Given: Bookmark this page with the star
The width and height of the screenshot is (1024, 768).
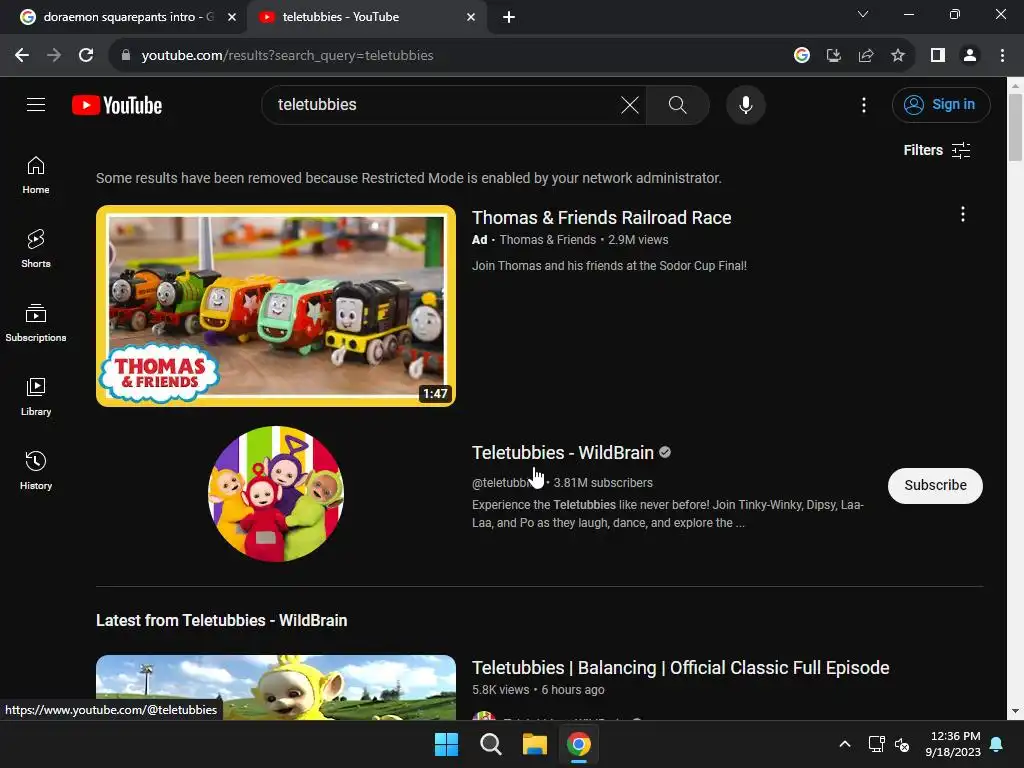Looking at the screenshot, I should coord(898,56).
